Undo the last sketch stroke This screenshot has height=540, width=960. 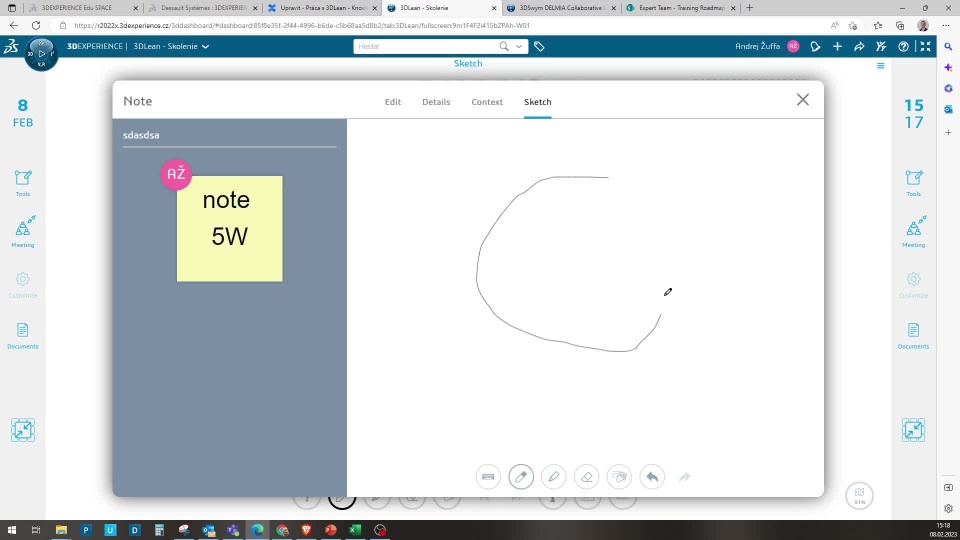(x=652, y=477)
